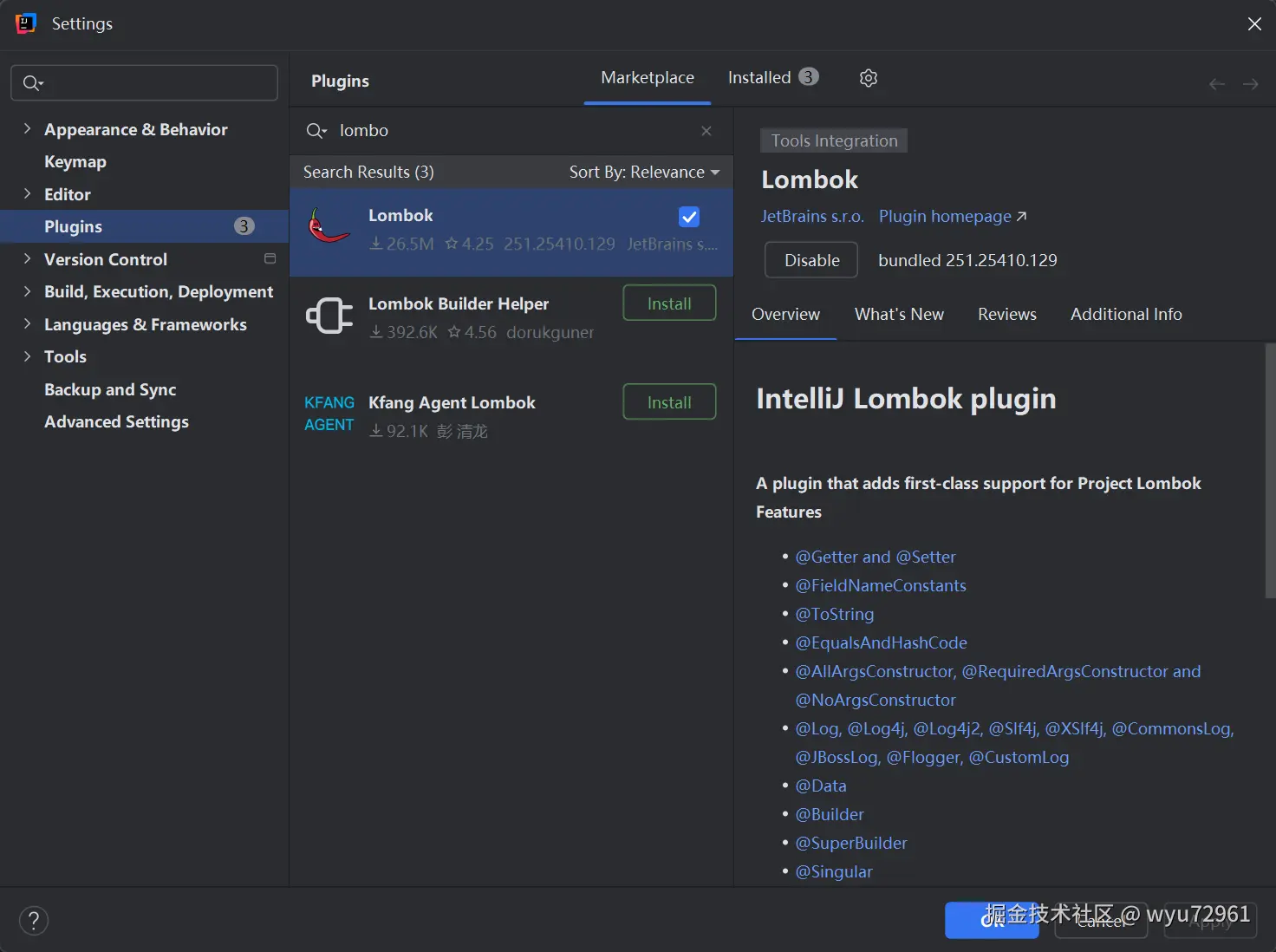This screenshot has height=952, width=1276.
Task: Click the Search Results (3) header
Action: point(368,172)
